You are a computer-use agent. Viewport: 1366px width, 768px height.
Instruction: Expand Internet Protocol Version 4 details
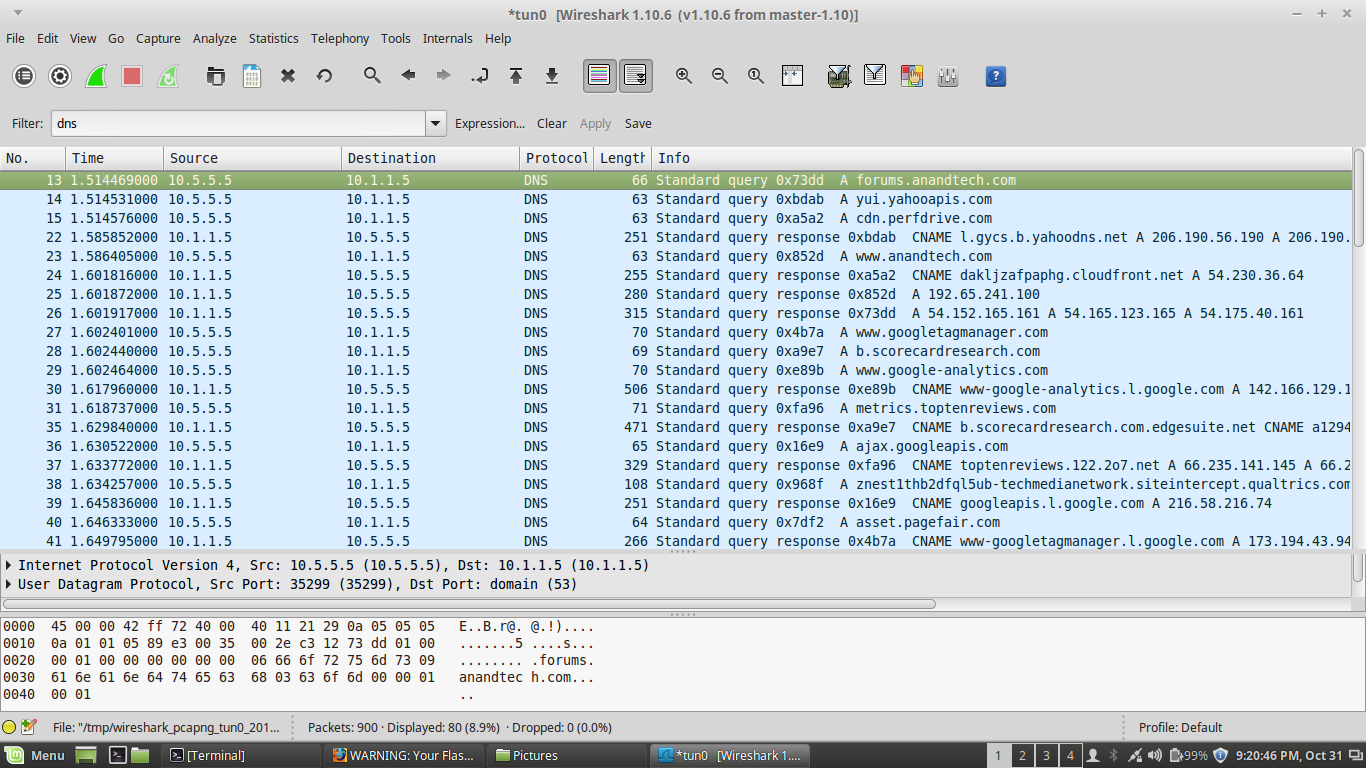coord(9,565)
